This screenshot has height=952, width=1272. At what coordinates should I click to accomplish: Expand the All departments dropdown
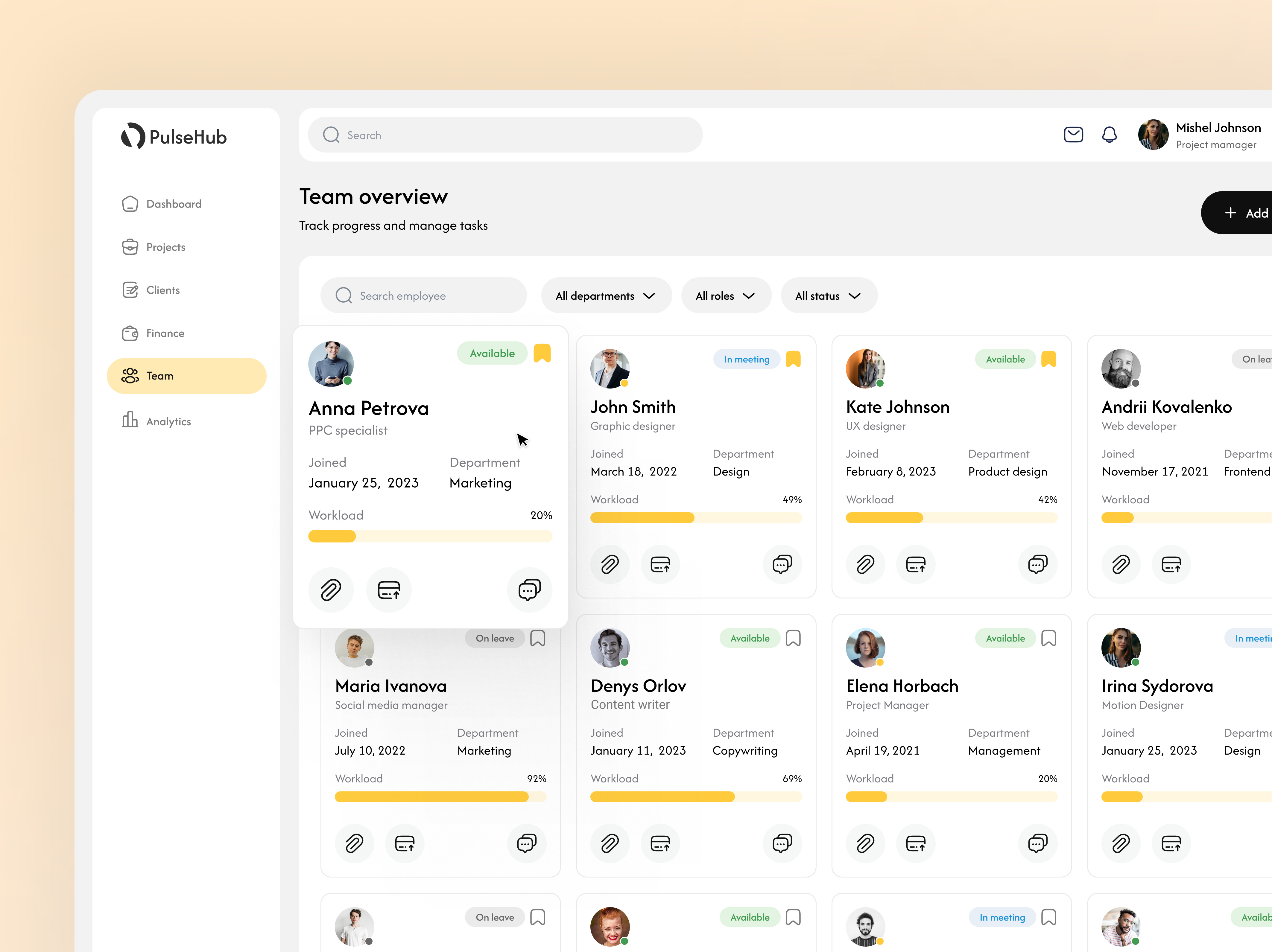(x=606, y=295)
